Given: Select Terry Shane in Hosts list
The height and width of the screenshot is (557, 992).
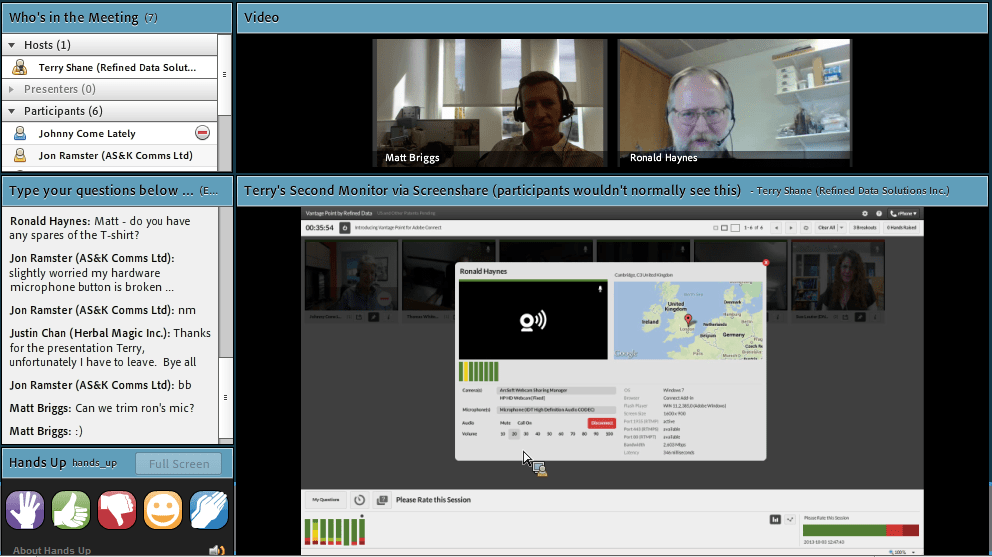Looking at the screenshot, I should coord(109,67).
